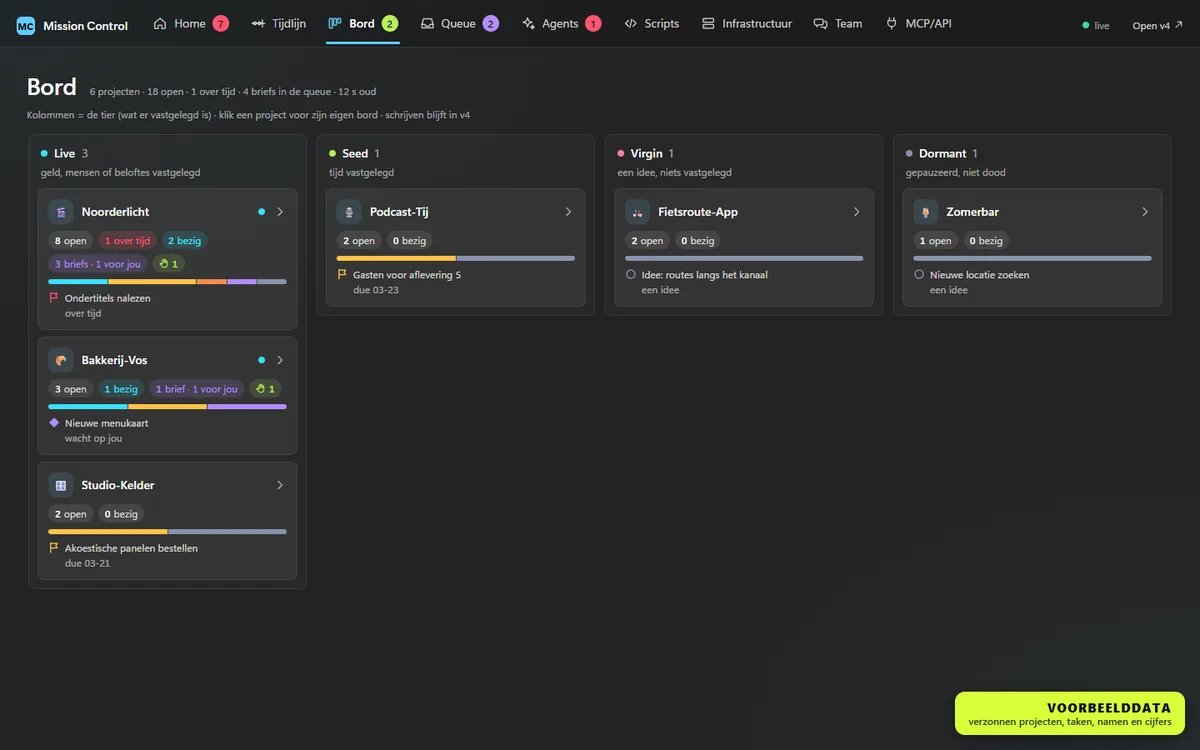The height and width of the screenshot is (750, 1200).
Task: Click the purple diamond beside Nieuwe menukaart
Action: click(54, 423)
